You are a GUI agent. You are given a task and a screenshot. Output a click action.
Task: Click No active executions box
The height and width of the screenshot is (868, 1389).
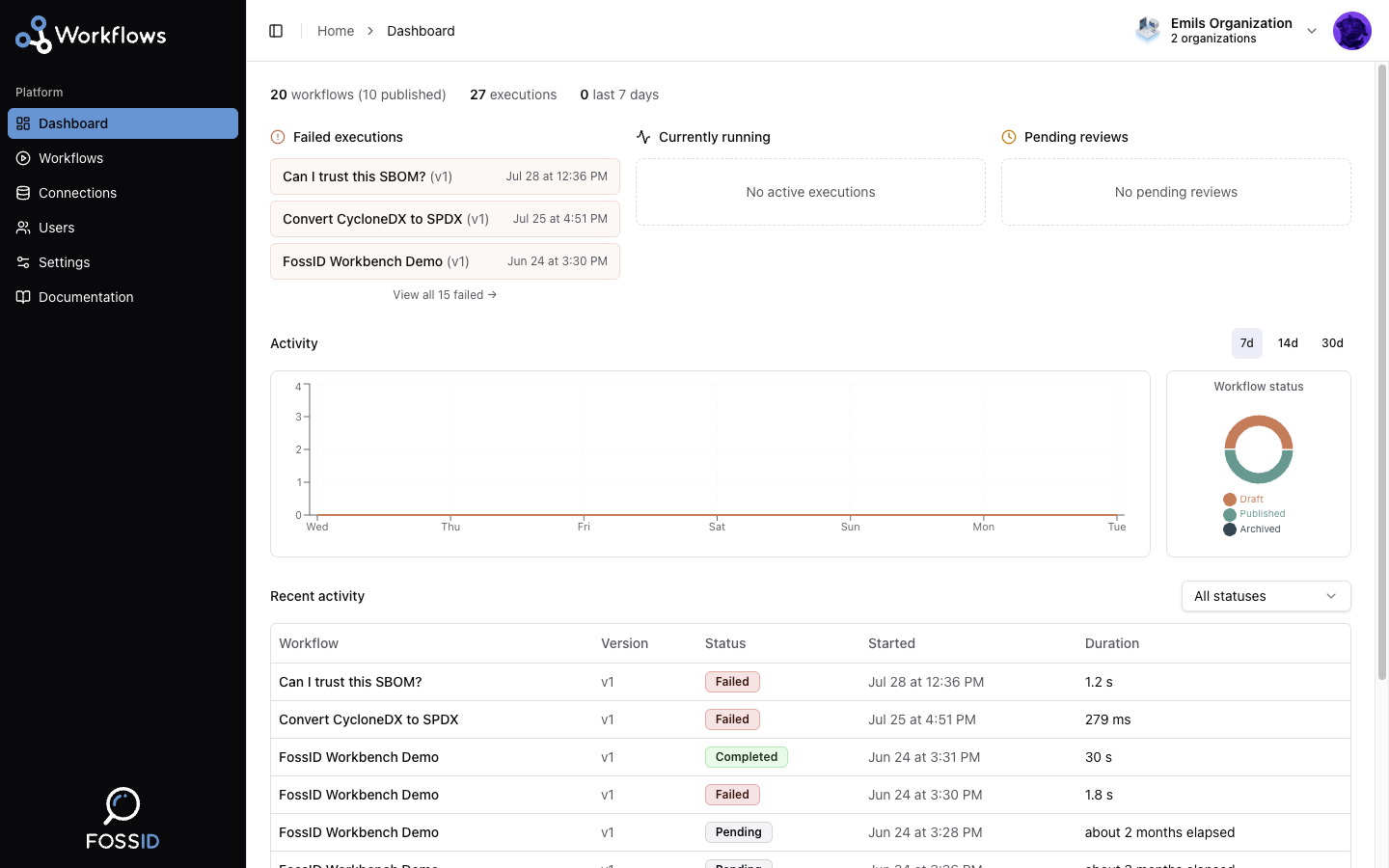click(810, 192)
